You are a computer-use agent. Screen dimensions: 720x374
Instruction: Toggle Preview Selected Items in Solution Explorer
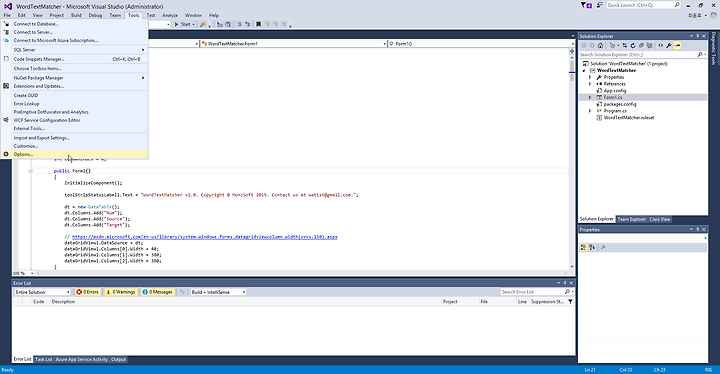[x=677, y=45]
